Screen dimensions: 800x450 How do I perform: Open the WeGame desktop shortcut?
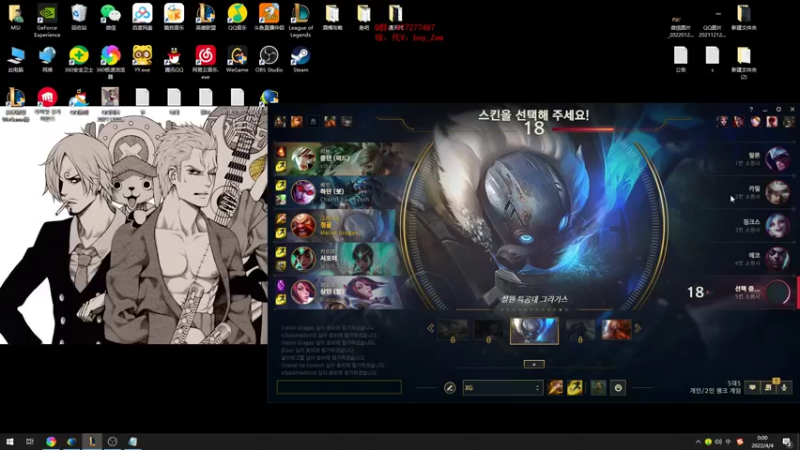click(237, 59)
